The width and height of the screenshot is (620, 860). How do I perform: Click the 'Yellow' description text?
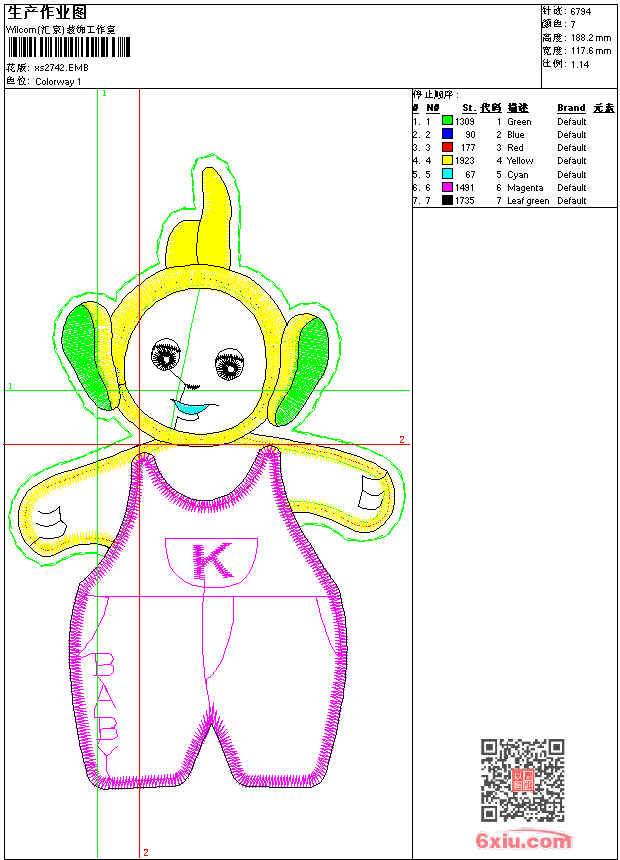[520, 161]
